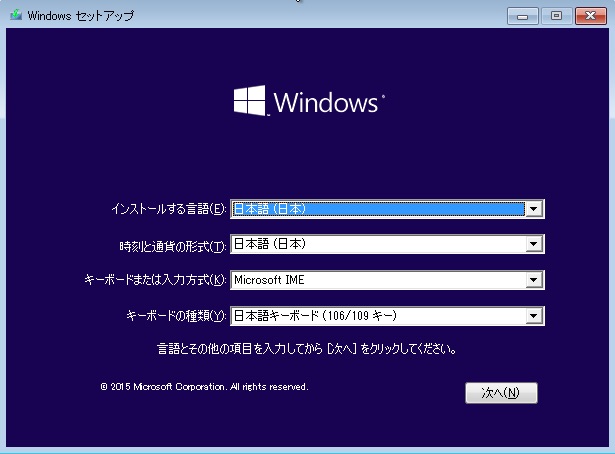This screenshot has width=615, height=454.
Task: Open the キーボードの種類 dropdown arrow
Action: [534, 317]
